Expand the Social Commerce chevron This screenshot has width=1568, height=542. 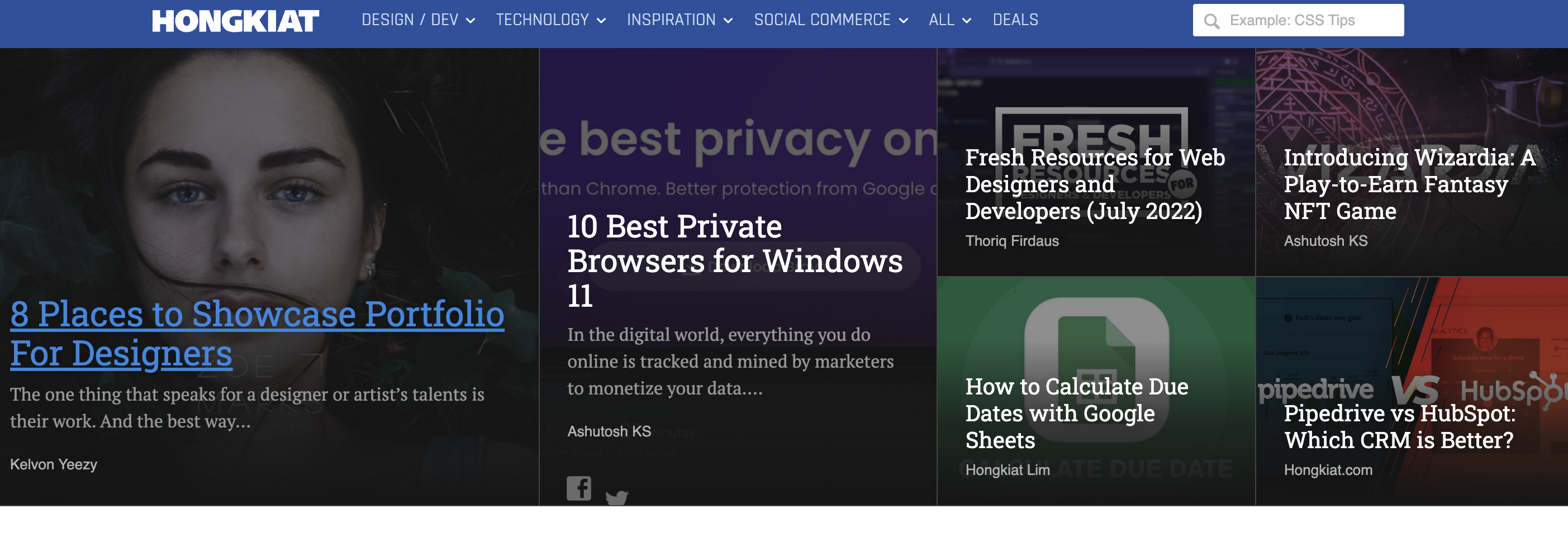pyautogui.click(x=903, y=21)
